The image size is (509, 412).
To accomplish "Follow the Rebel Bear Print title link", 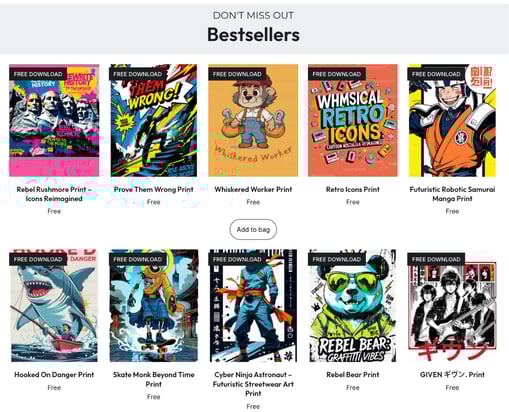I will pos(353,375).
